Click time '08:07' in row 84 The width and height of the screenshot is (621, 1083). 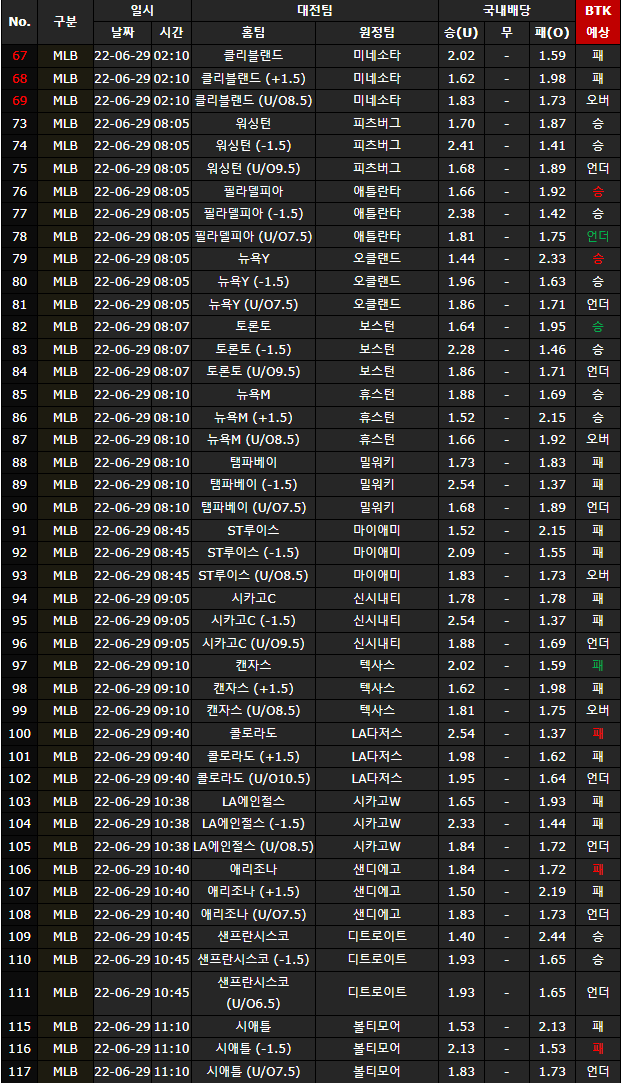coord(171,372)
